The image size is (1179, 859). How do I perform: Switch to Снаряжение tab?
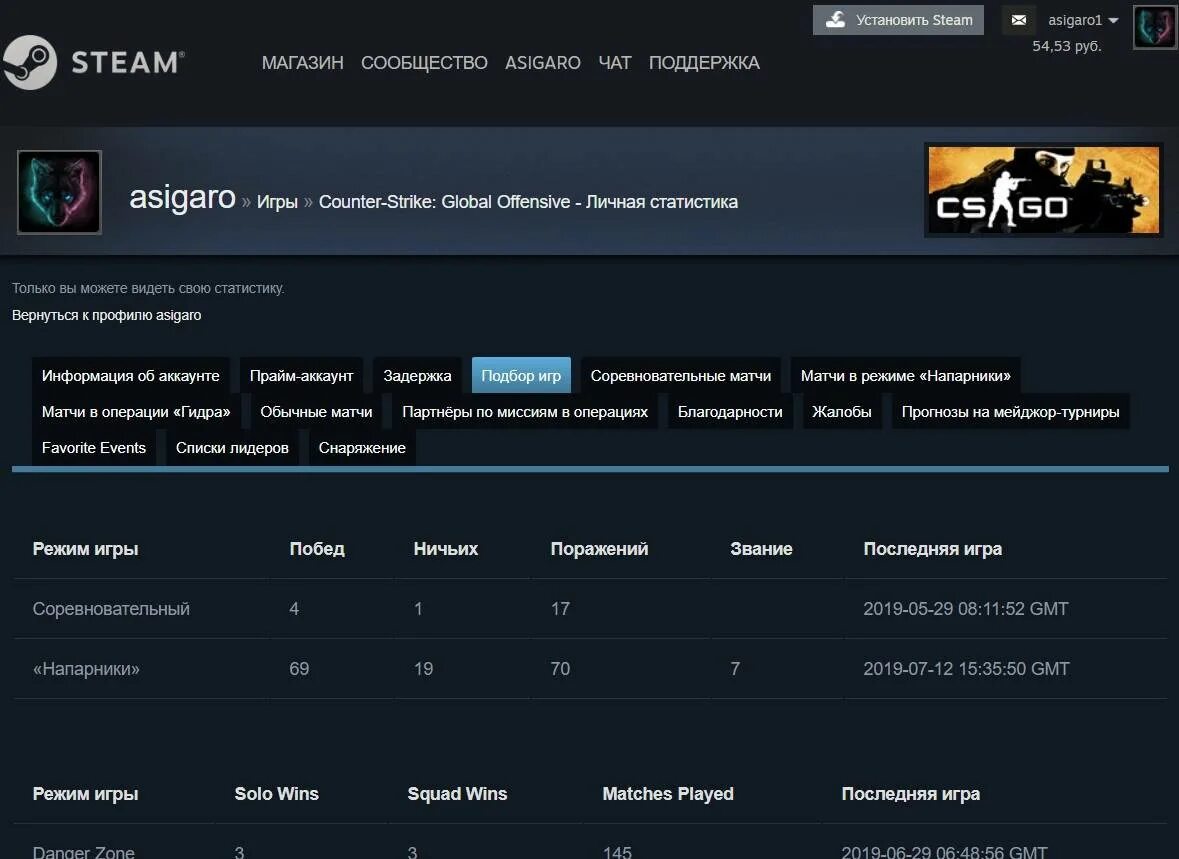[x=362, y=448]
